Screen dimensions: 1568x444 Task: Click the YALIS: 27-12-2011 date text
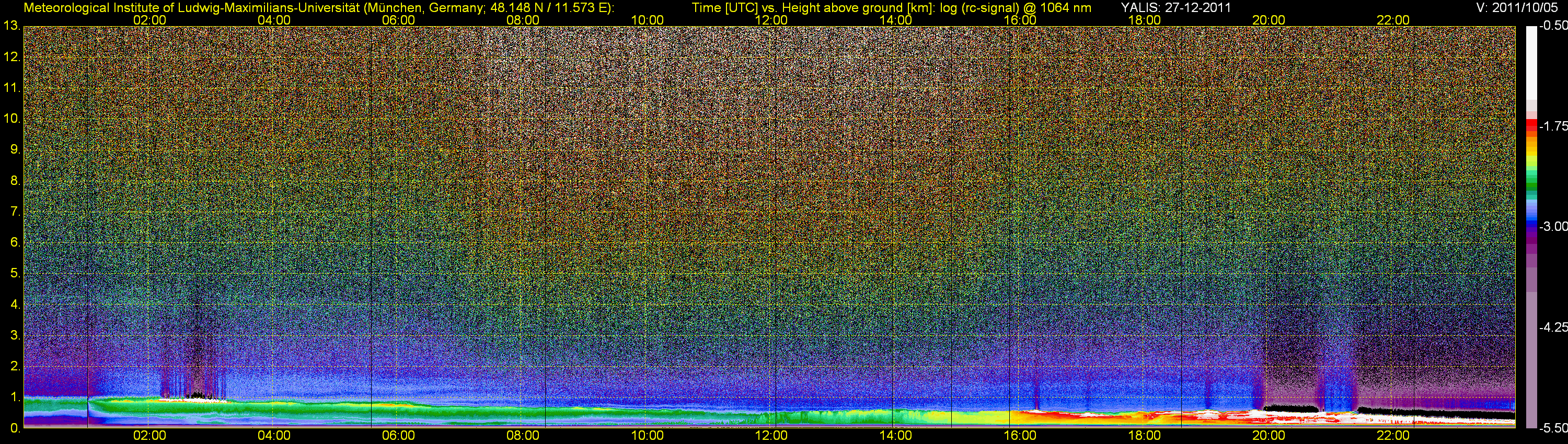1175,8
